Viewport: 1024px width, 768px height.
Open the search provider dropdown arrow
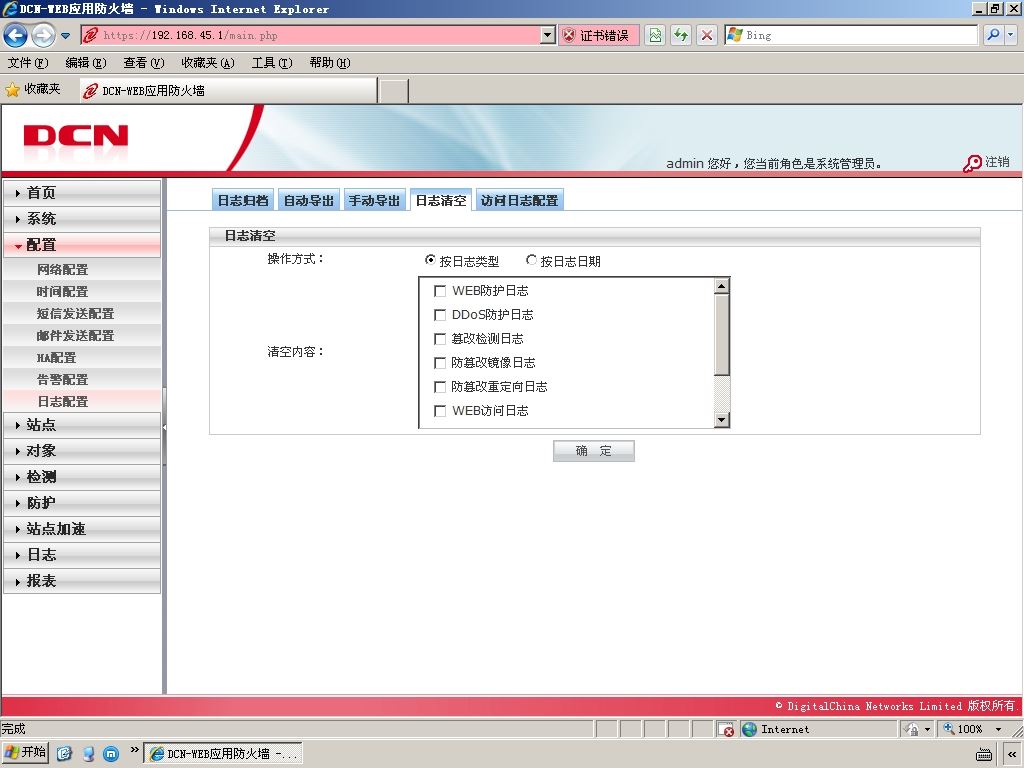click(1010, 35)
